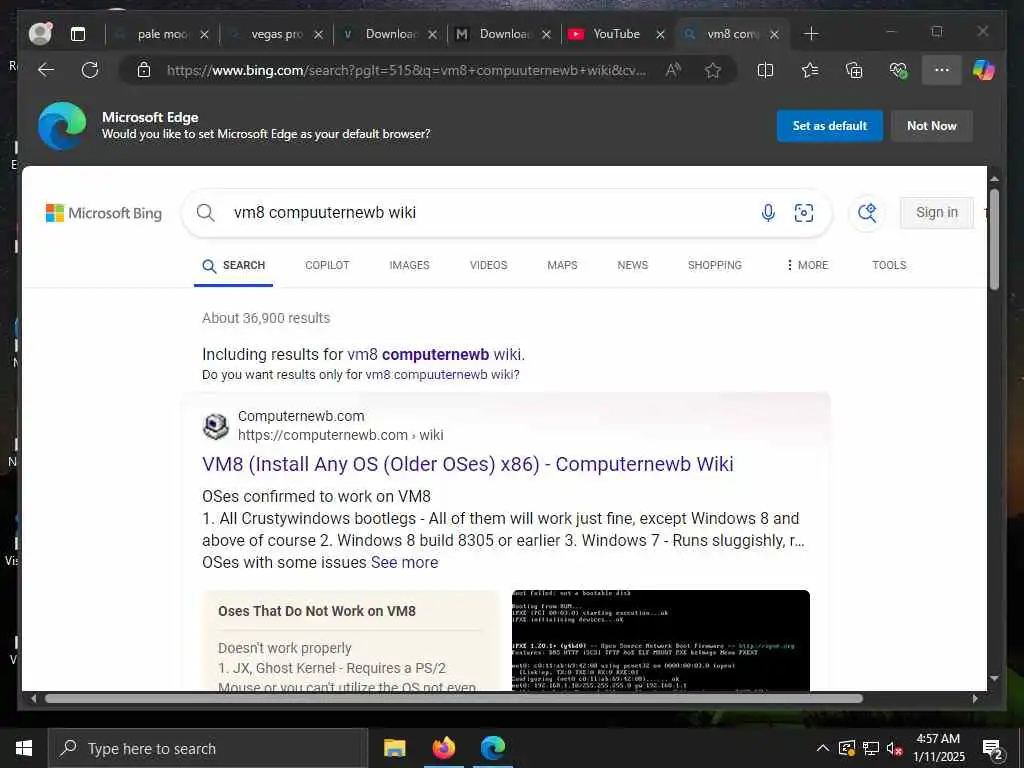Open the Bing chat search icon
1024x768 pixels.
tap(867, 213)
